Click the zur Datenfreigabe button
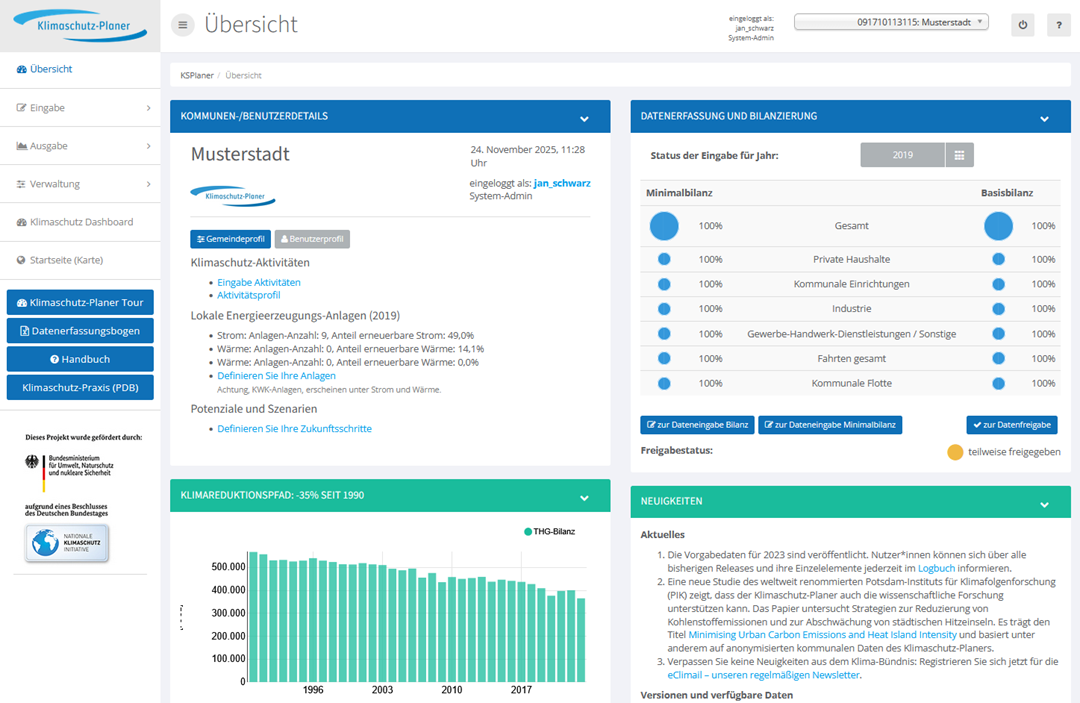This screenshot has width=1080, height=703. [x=1012, y=424]
